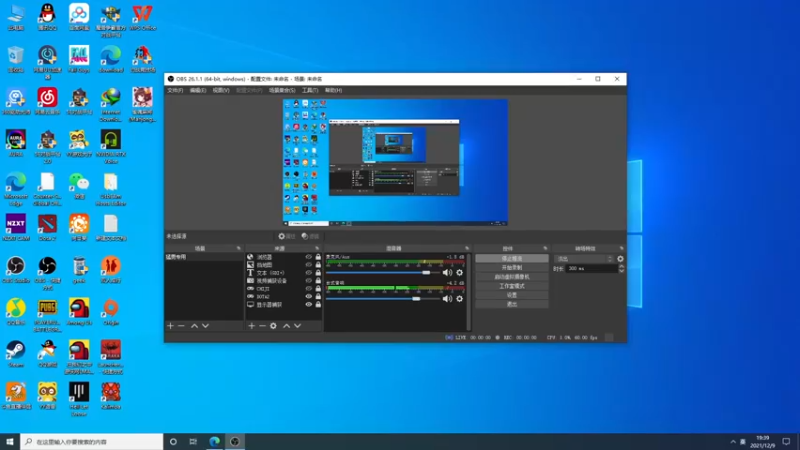Image resolution: width=800 pixels, height=450 pixels.
Task: Launch Among Us from the desktop
Action: (x=79, y=312)
